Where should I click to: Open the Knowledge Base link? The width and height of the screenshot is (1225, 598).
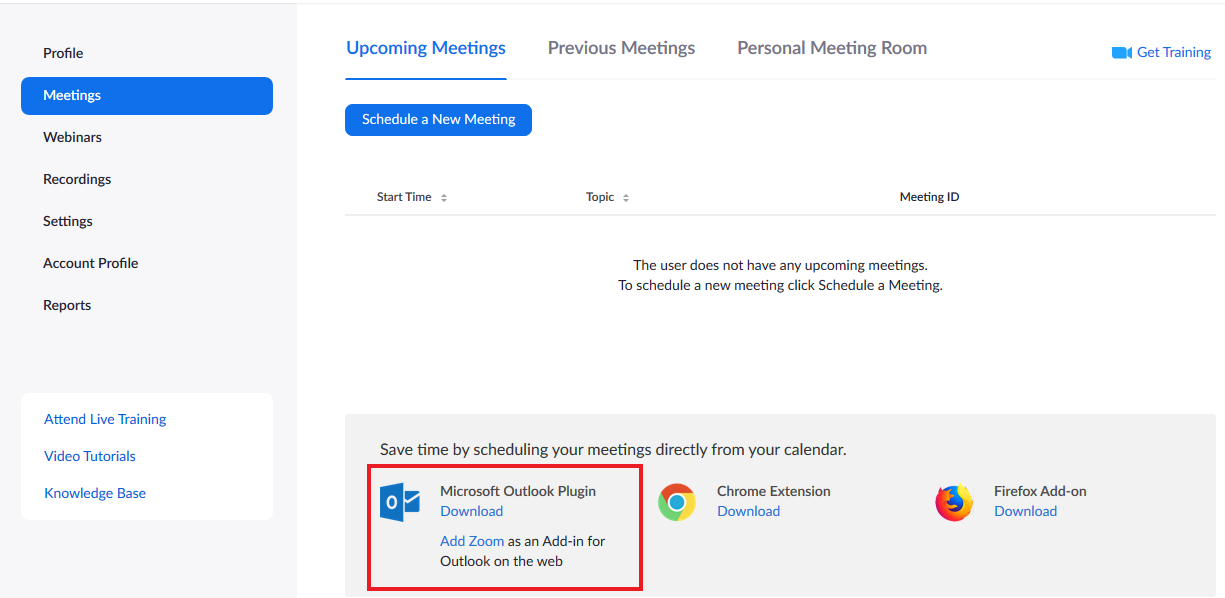[95, 493]
